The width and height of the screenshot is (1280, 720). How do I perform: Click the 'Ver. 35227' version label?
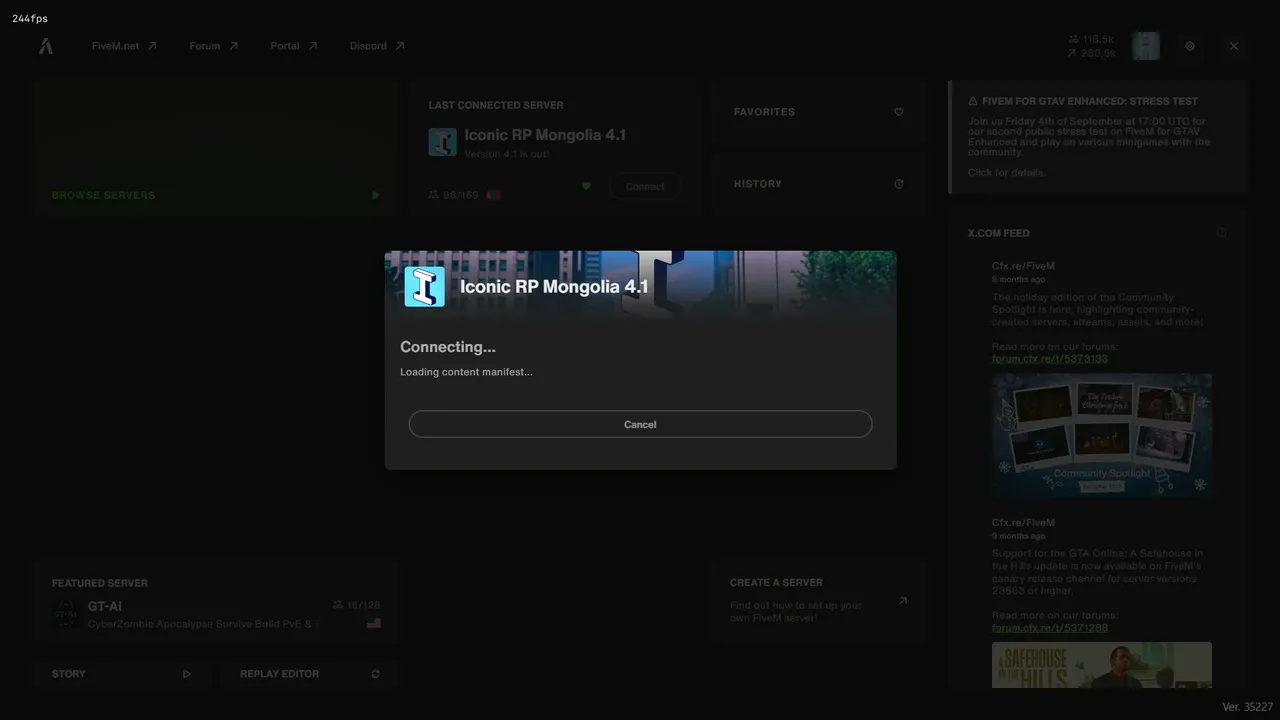coord(1248,707)
